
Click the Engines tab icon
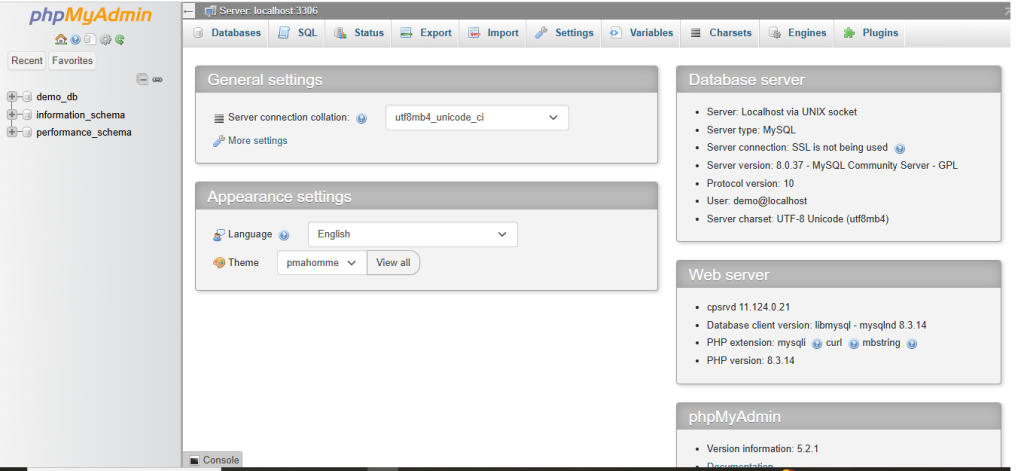pyautogui.click(x=775, y=33)
